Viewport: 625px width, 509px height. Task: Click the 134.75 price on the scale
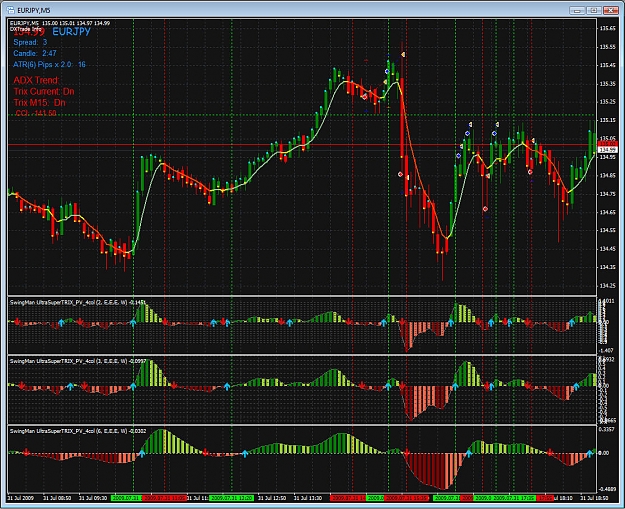click(607, 194)
